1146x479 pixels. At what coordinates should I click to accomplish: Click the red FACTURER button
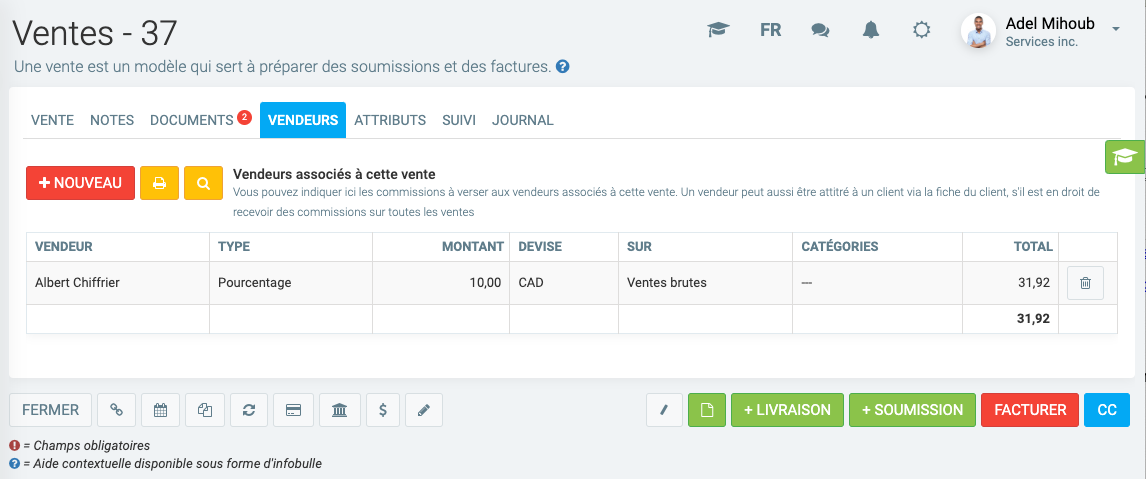pos(1030,410)
